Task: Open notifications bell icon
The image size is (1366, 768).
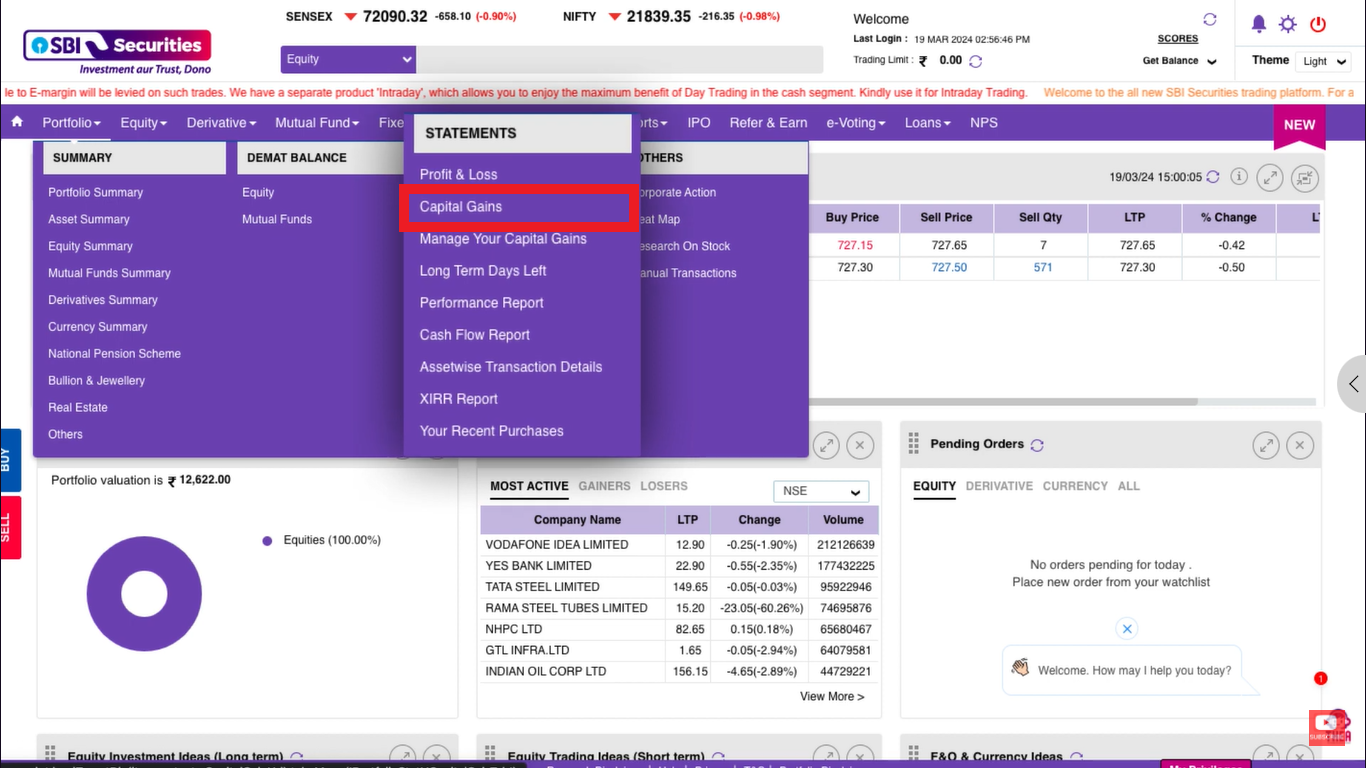Action: coord(1259,24)
